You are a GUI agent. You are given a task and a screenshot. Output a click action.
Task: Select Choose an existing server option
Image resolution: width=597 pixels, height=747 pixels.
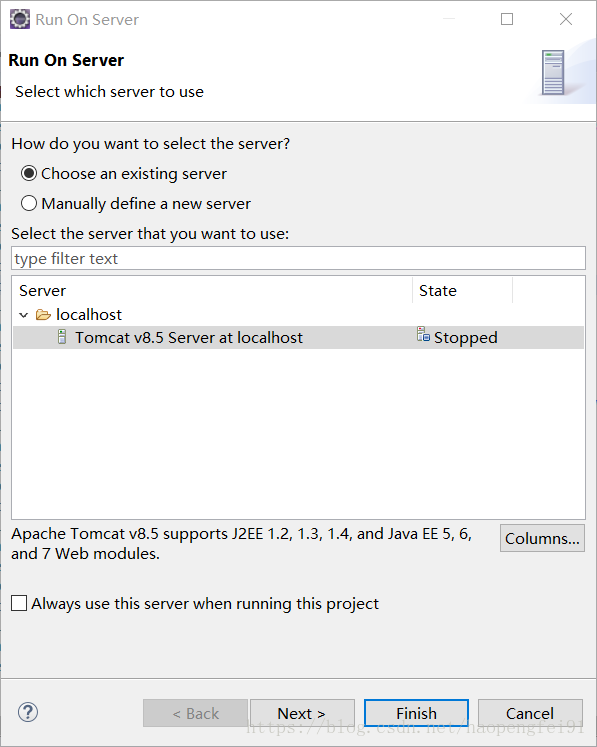coord(29,173)
